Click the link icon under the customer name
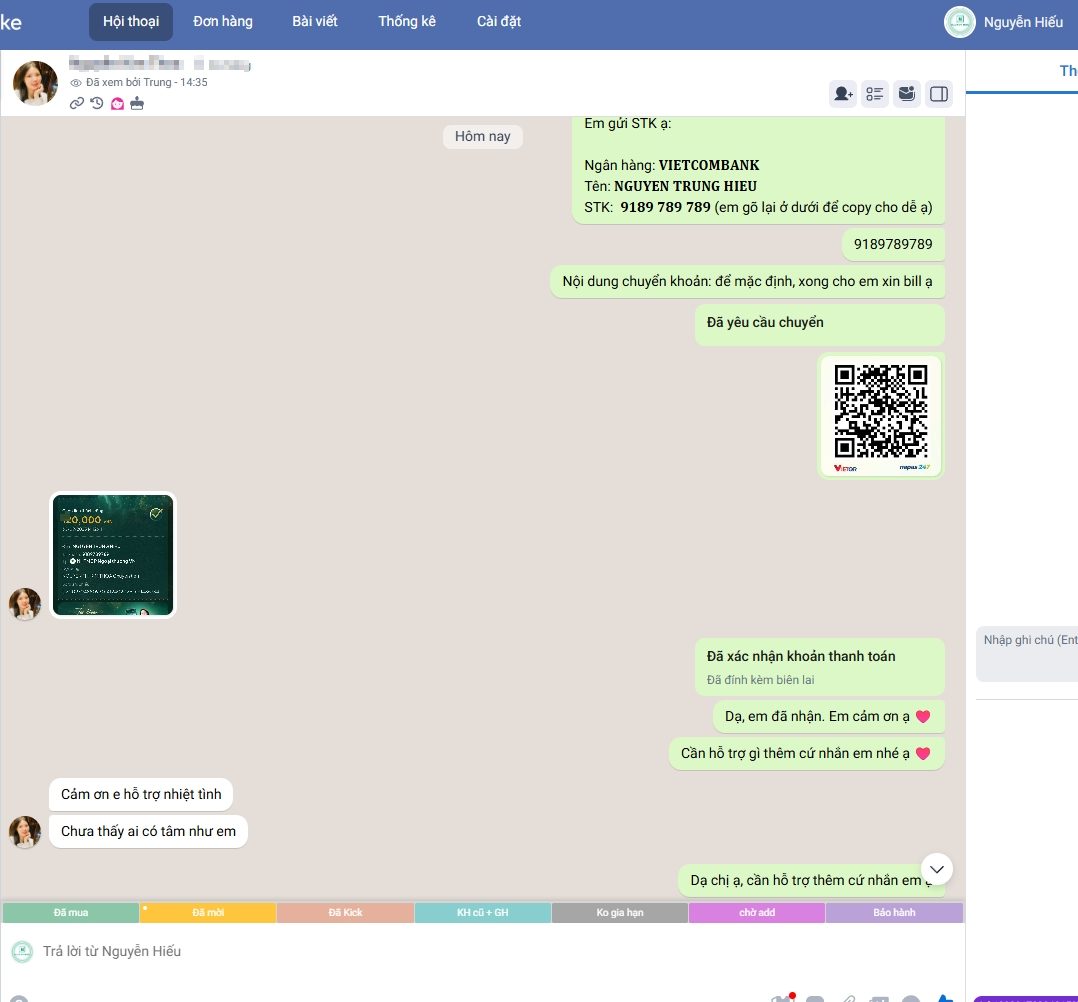Image resolution: width=1078 pixels, height=1002 pixels. coord(77,103)
